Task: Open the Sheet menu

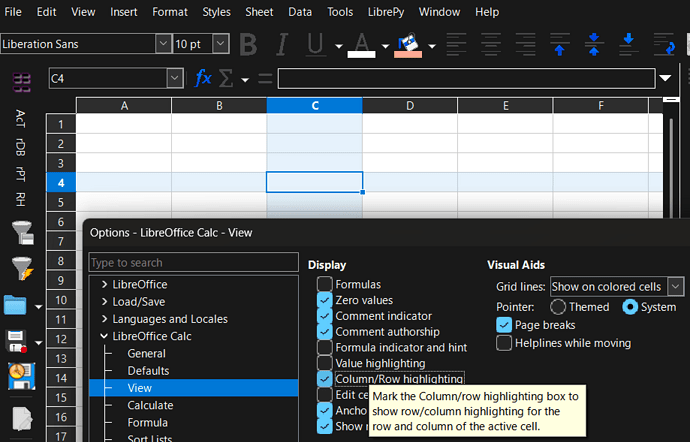Action: pyautogui.click(x=259, y=12)
